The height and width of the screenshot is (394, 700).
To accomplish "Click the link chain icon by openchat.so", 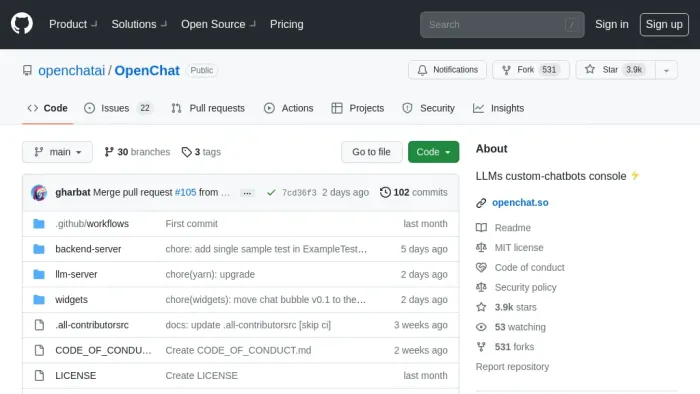I will tap(481, 203).
